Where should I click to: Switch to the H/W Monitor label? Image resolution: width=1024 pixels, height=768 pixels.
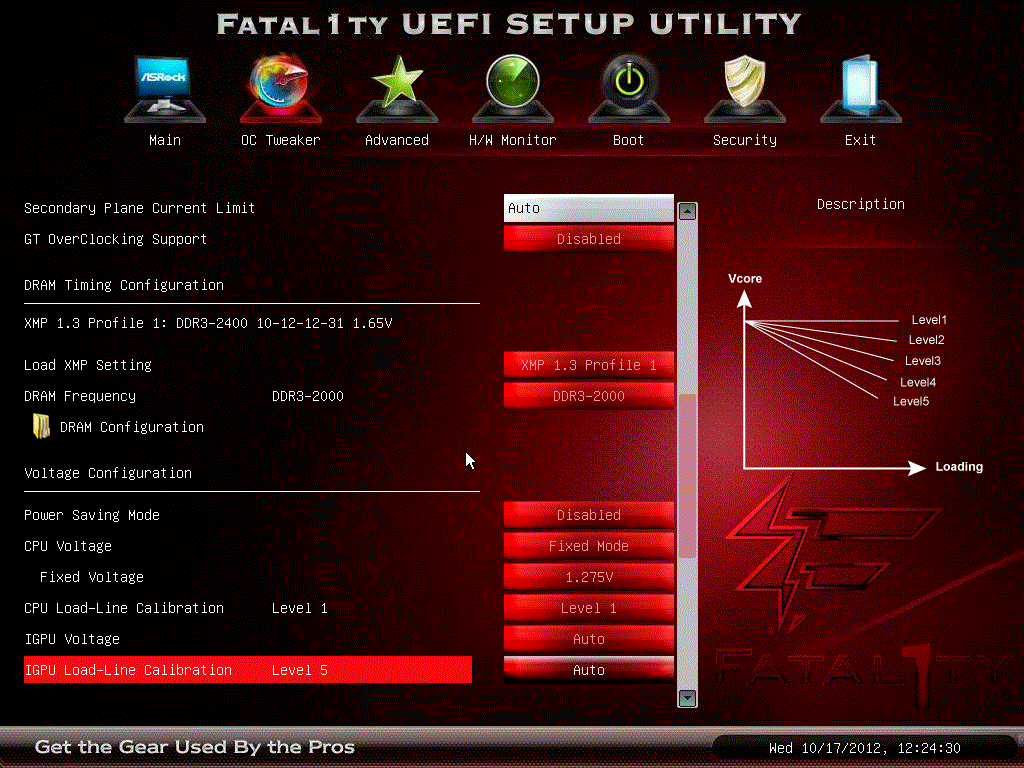[513, 140]
